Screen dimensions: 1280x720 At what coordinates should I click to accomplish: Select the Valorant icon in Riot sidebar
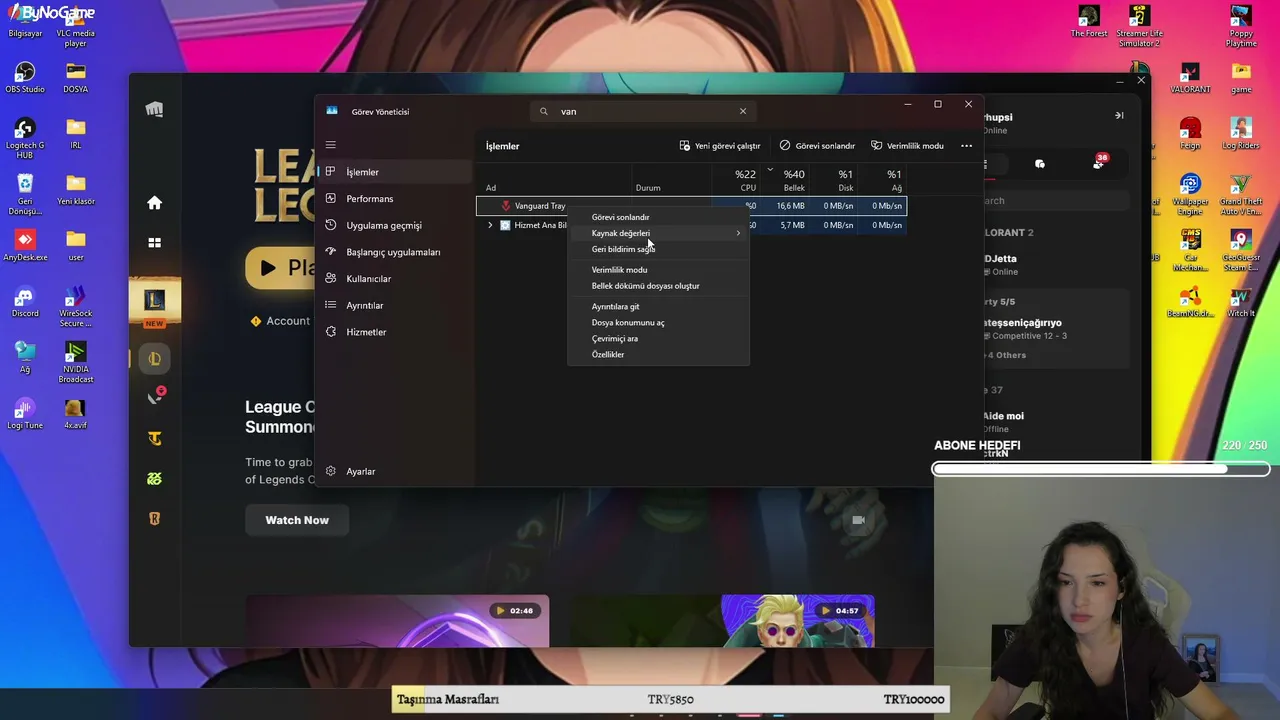pyautogui.click(x=154, y=398)
